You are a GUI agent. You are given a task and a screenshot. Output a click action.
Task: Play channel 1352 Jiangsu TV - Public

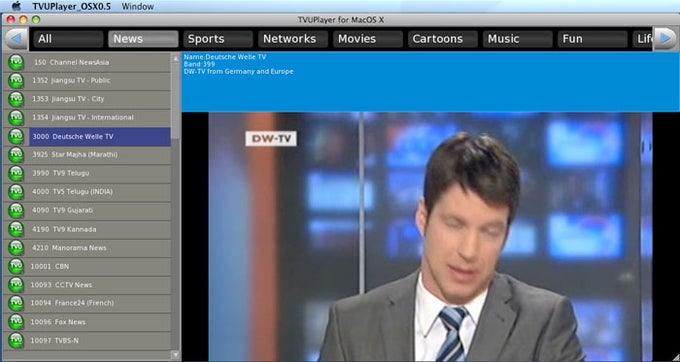click(100, 81)
